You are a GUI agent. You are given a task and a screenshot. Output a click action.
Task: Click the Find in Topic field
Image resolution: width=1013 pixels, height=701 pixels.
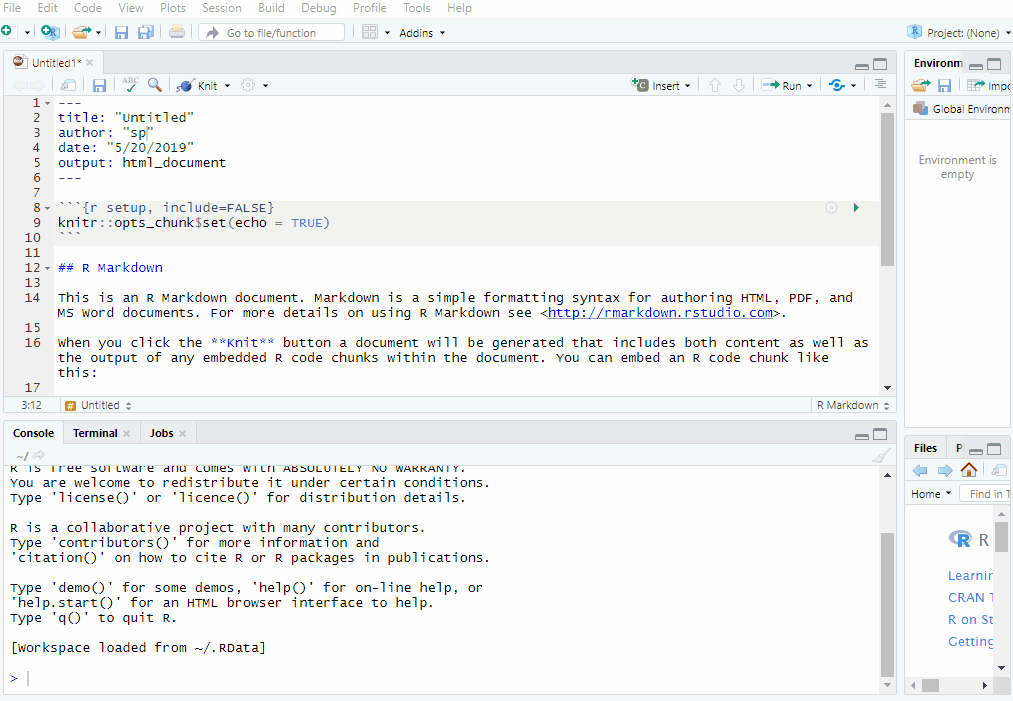(x=985, y=494)
